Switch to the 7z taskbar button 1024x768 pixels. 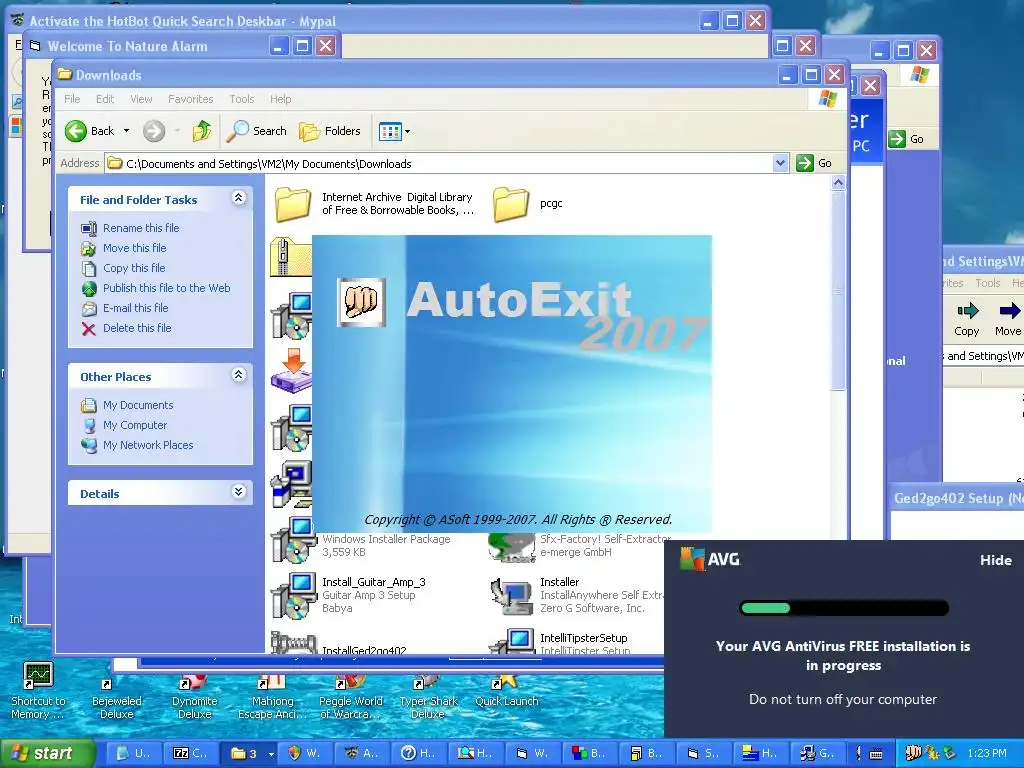[190, 753]
